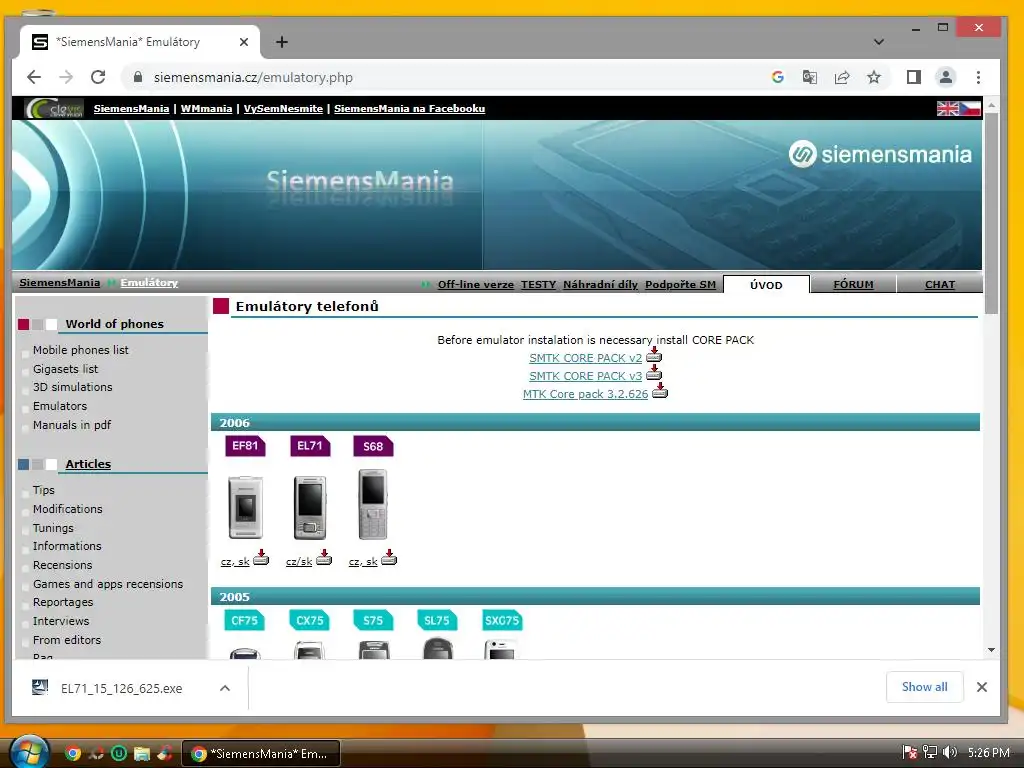Open VySemNesmite link in top bar

pyautogui.click(x=283, y=108)
